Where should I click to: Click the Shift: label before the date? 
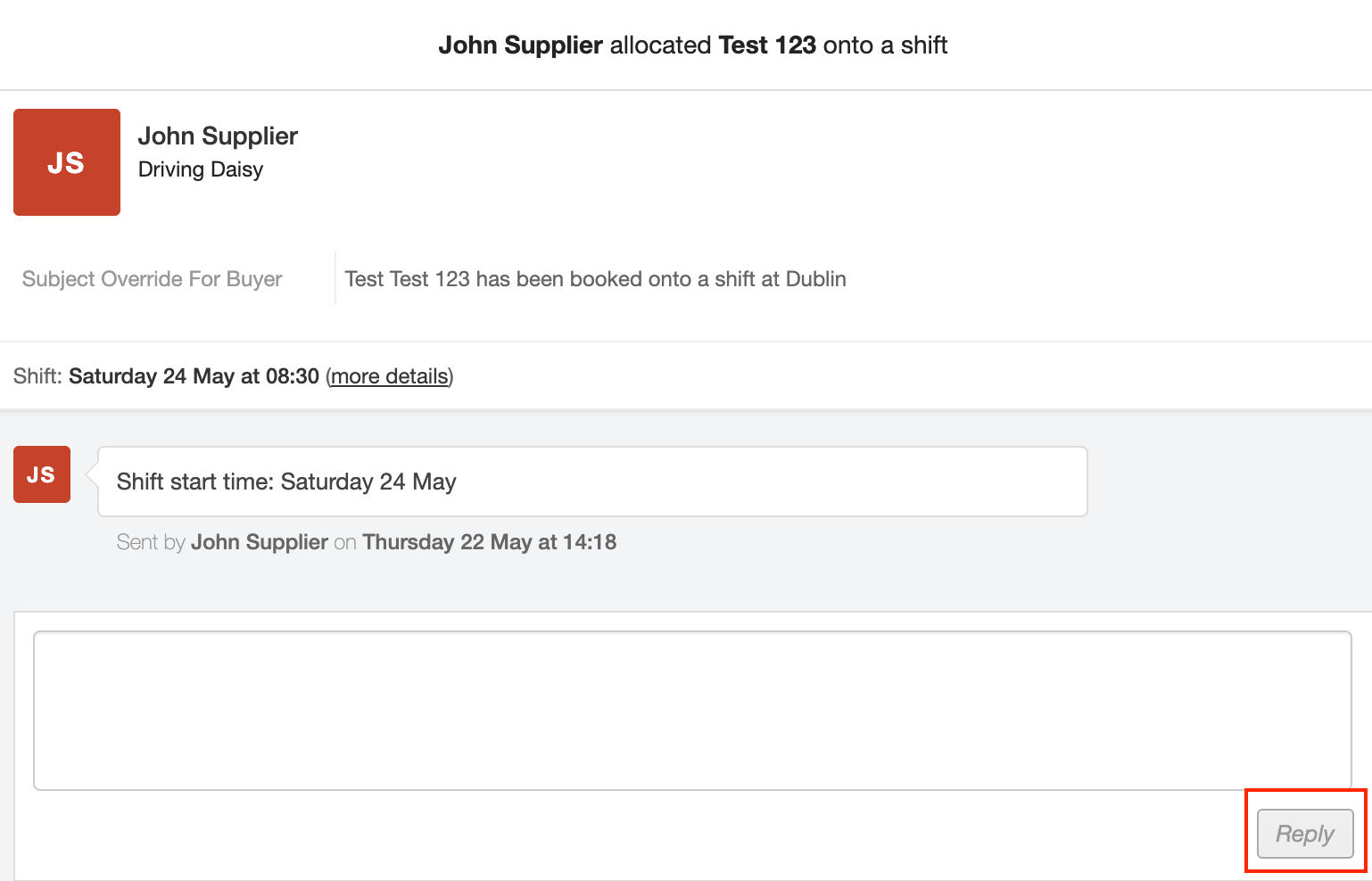pos(37,376)
